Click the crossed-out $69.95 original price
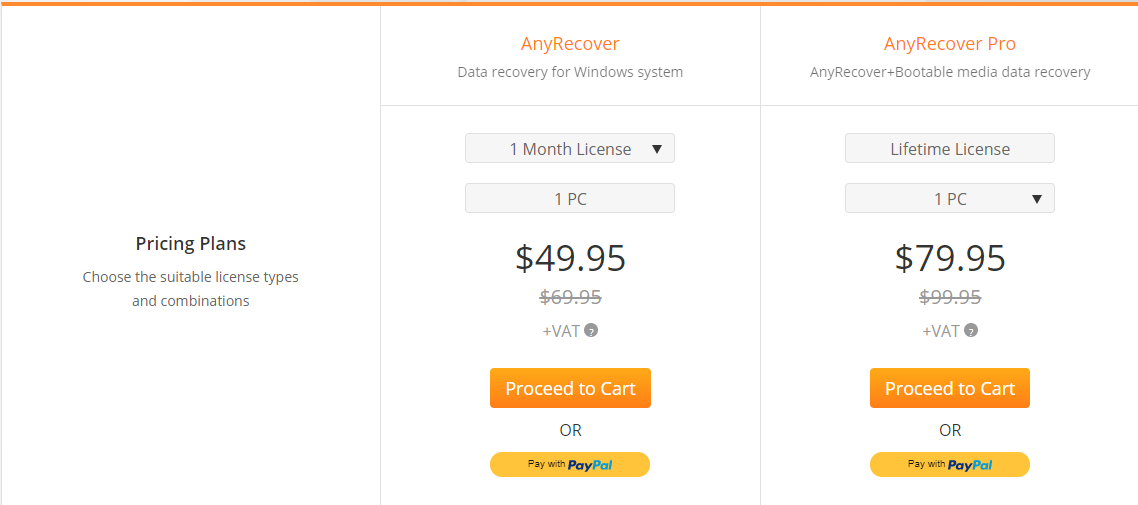1138x505 pixels. (570, 297)
